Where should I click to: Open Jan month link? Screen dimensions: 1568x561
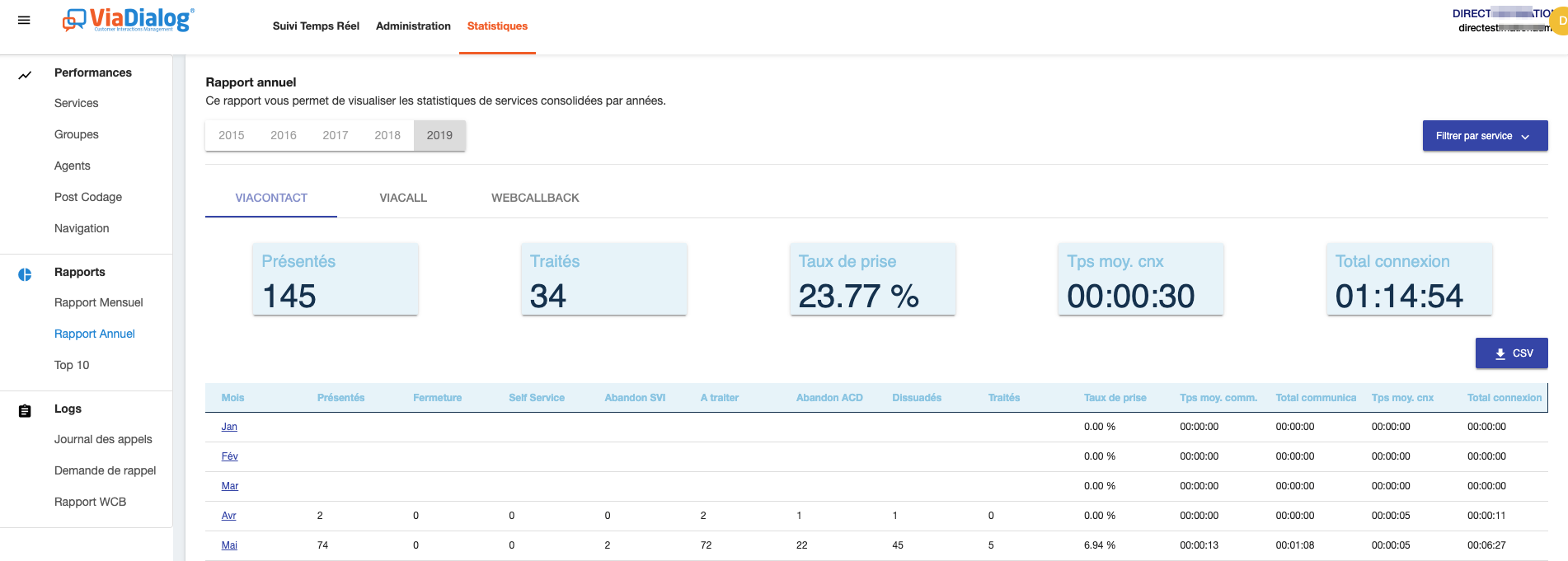click(229, 427)
